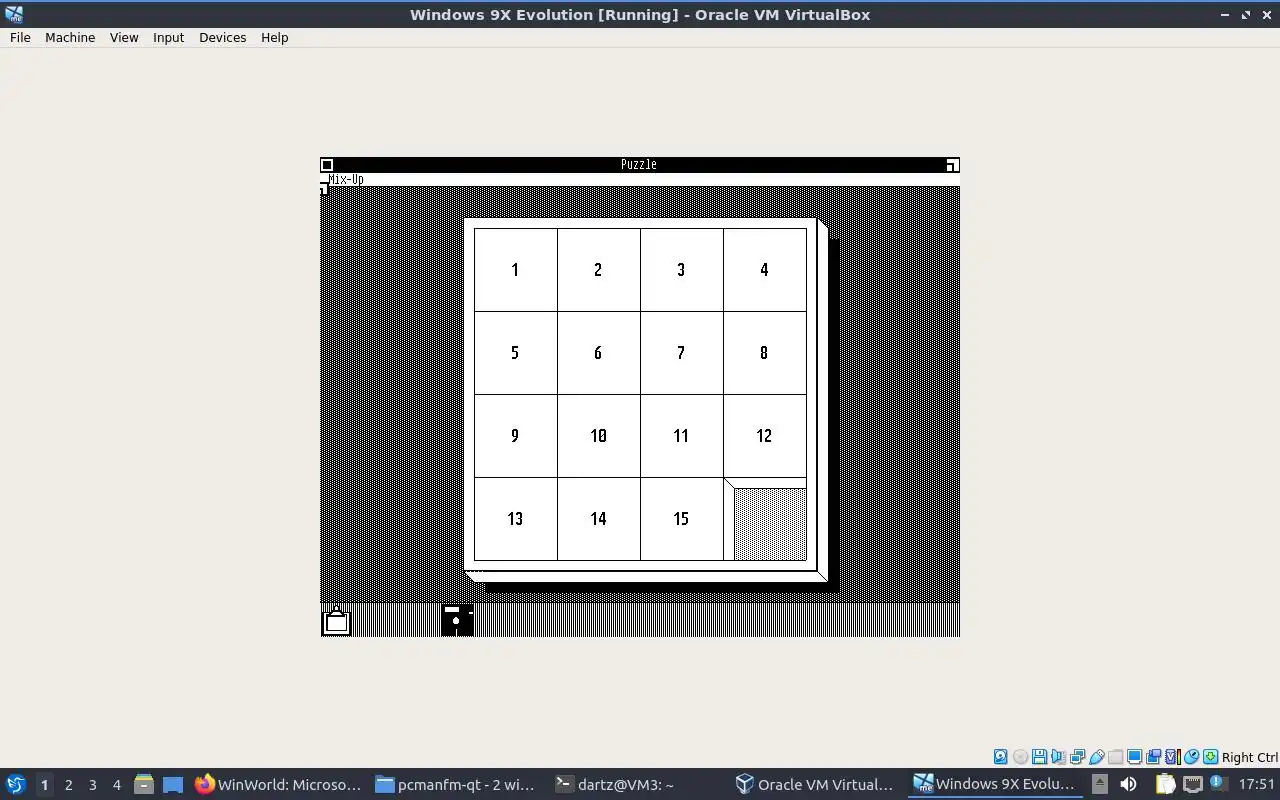Screen dimensions: 1280x800
Task: Click the 17:51 clock in panel
Action: pyautogui.click(x=1257, y=785)
